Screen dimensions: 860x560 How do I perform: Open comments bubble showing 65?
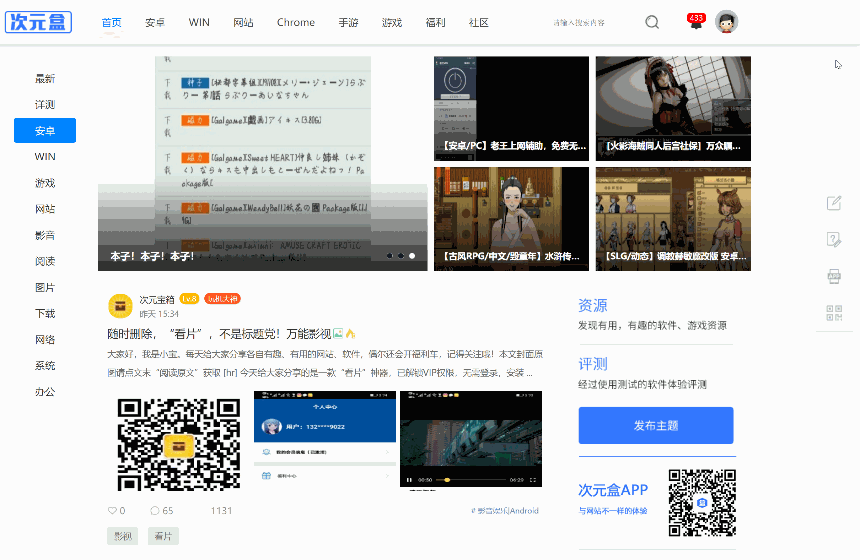(155, 511)
